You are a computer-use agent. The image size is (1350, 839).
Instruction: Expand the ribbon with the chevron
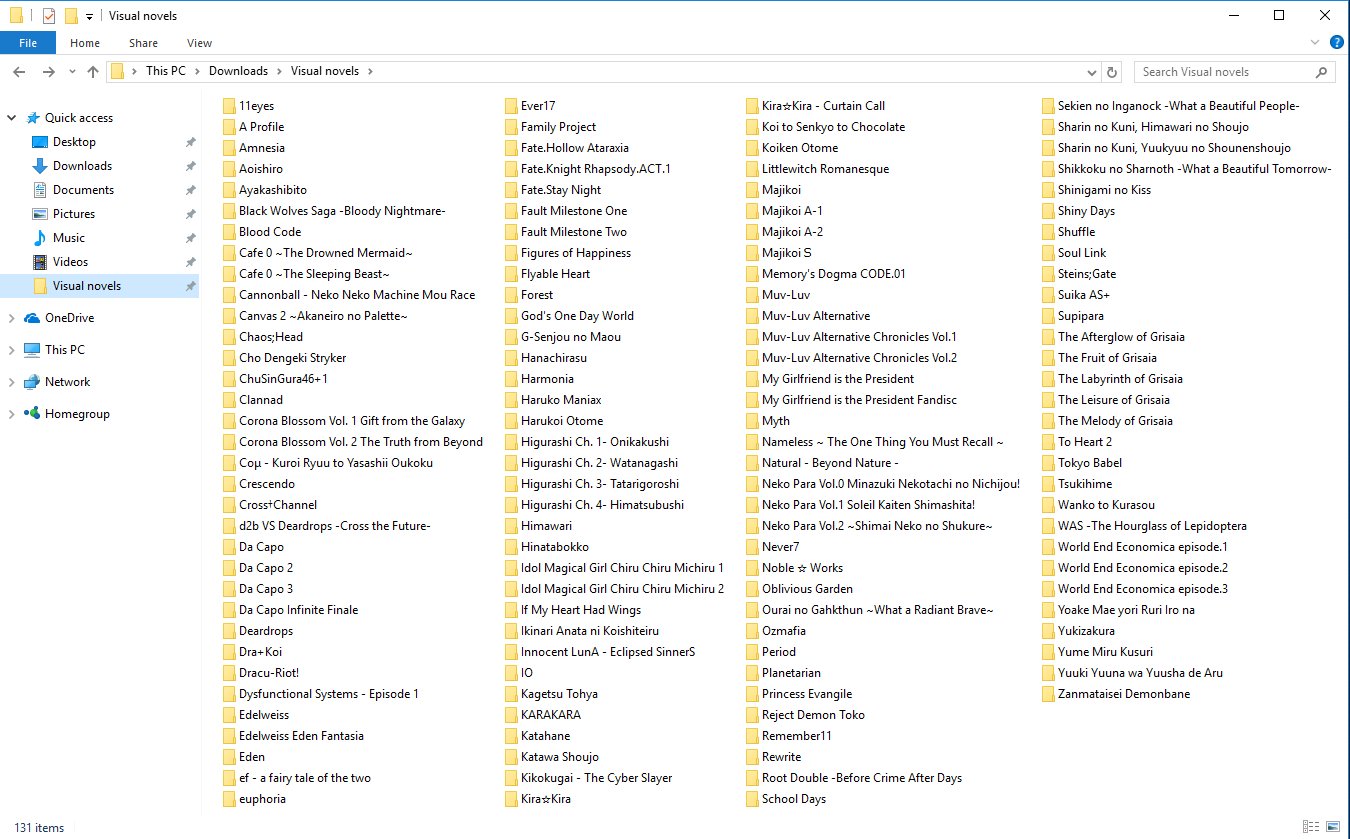[1316, 43]
